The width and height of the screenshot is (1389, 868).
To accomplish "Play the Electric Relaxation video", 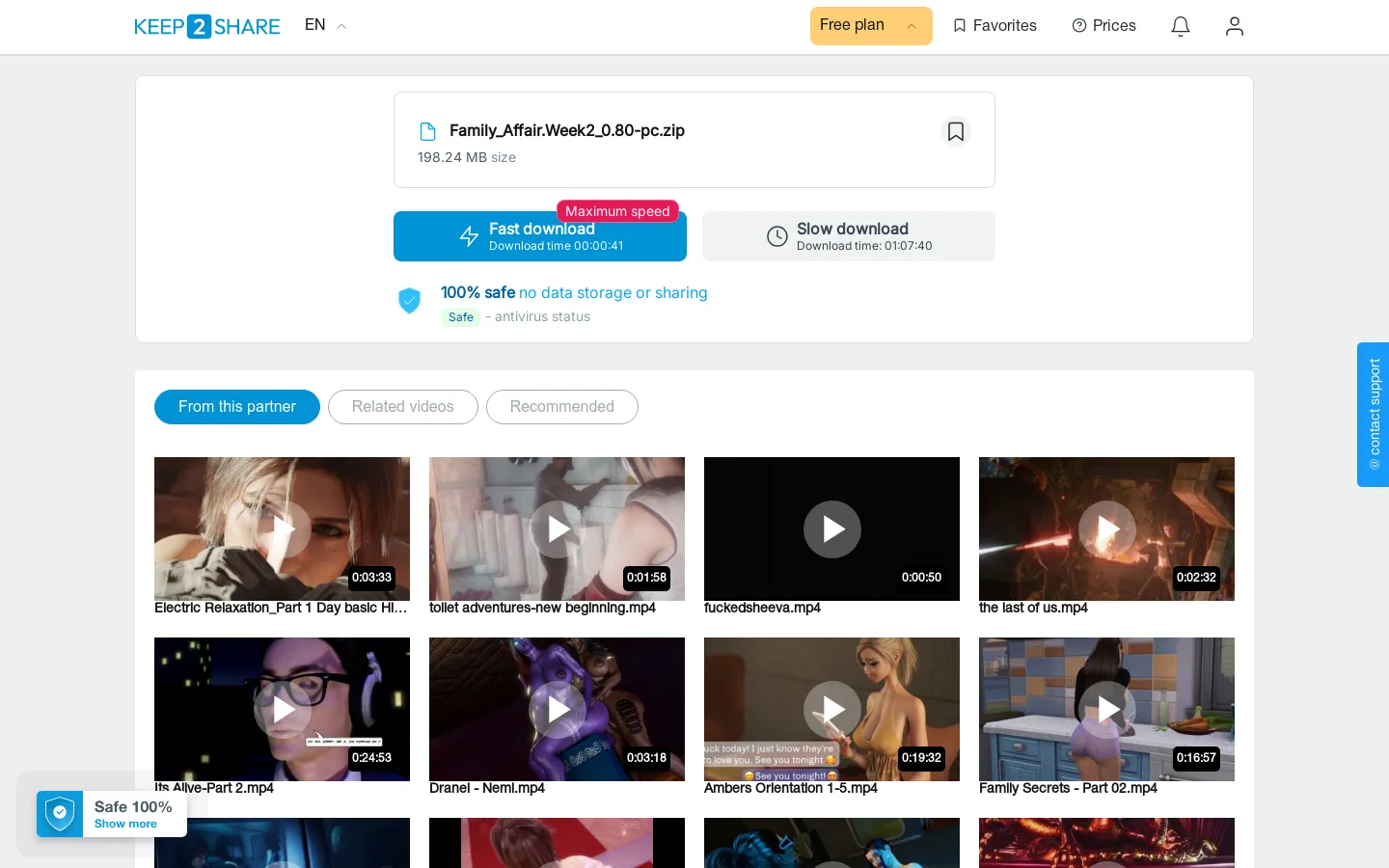I will point(283,529).
